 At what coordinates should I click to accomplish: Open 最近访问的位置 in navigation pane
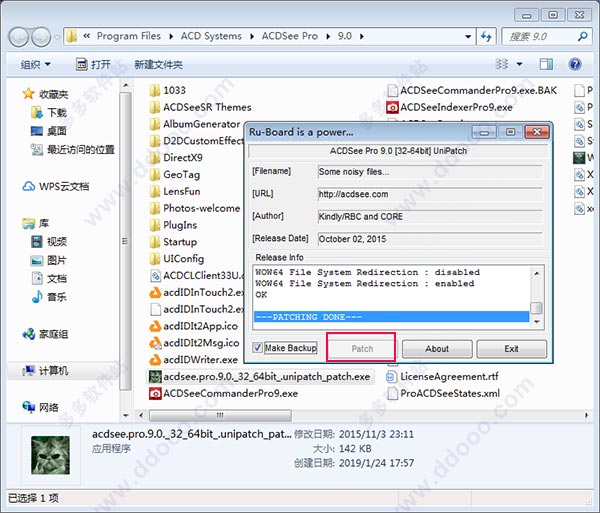[73, 149]
